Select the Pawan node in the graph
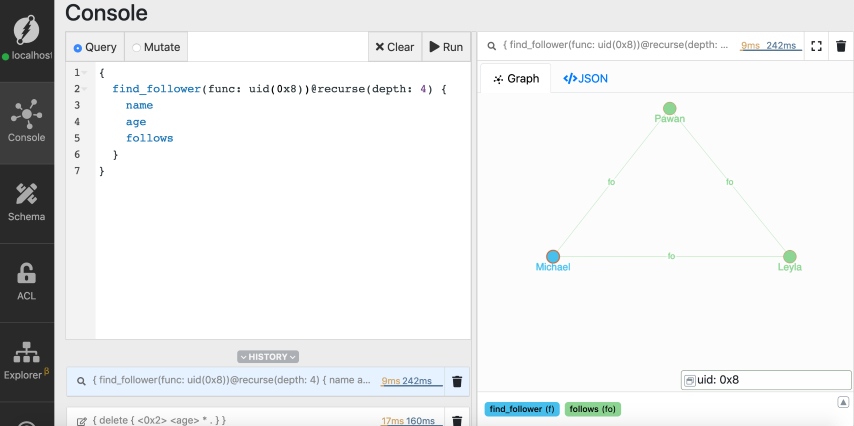The width and height of the screenshot is (854, 426). point(670,108)
